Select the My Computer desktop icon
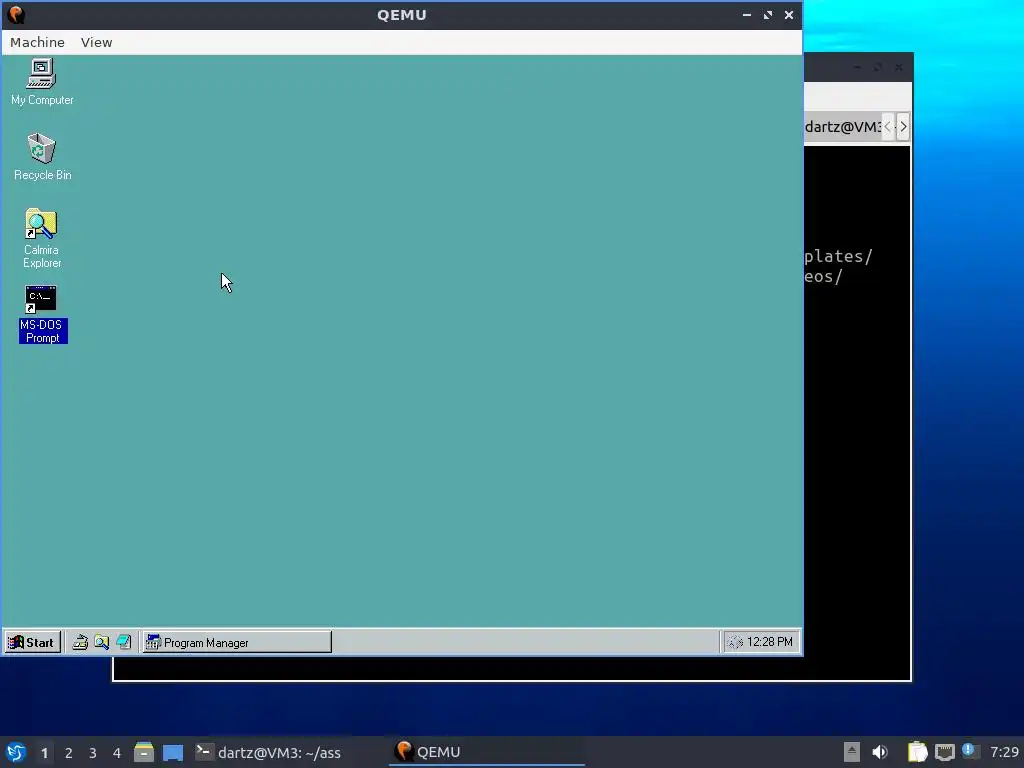1024x768 pixels. point(42,82)
